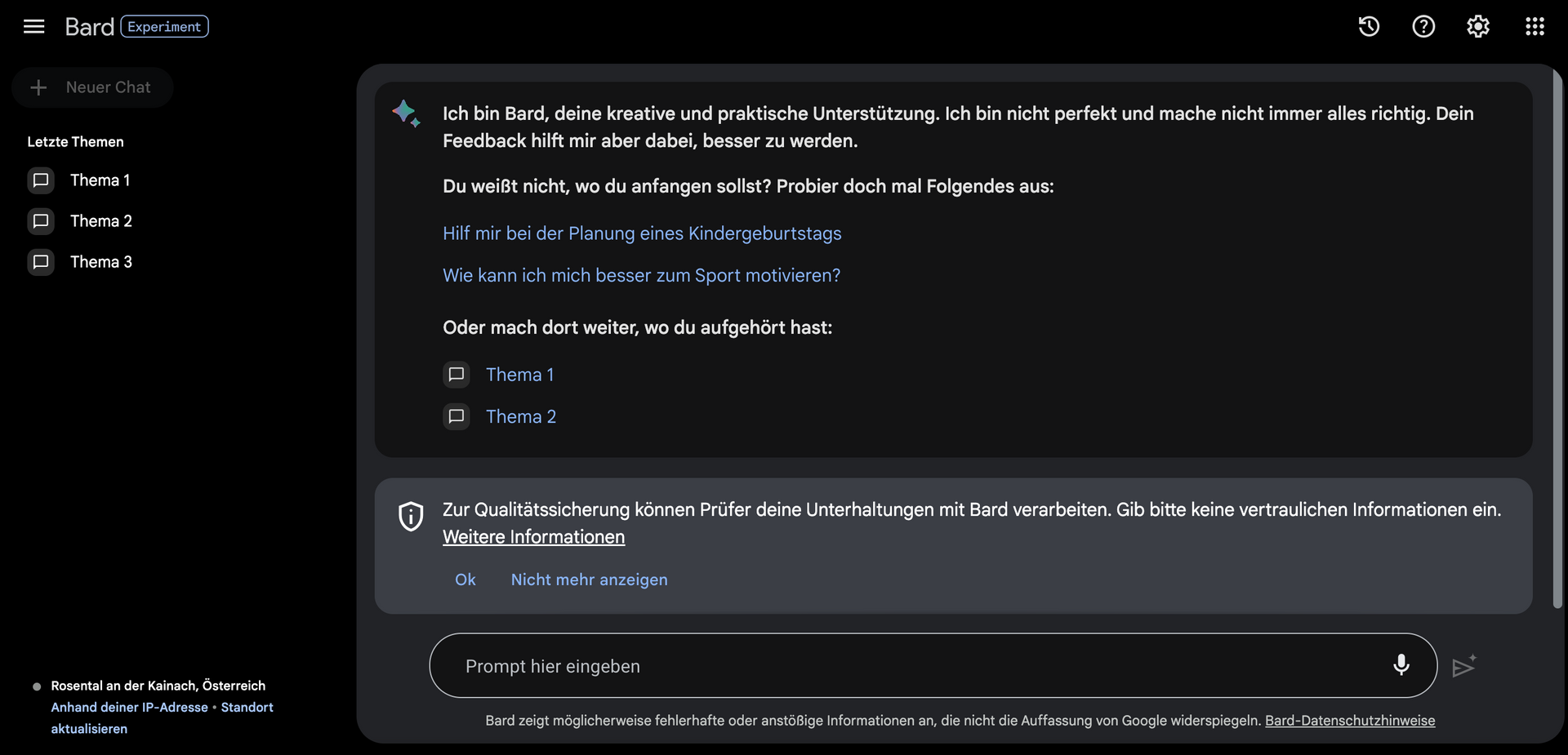The image size is (1568, 755).
Task: Open the Weitere Informationen link
Action: coord(533,537)
